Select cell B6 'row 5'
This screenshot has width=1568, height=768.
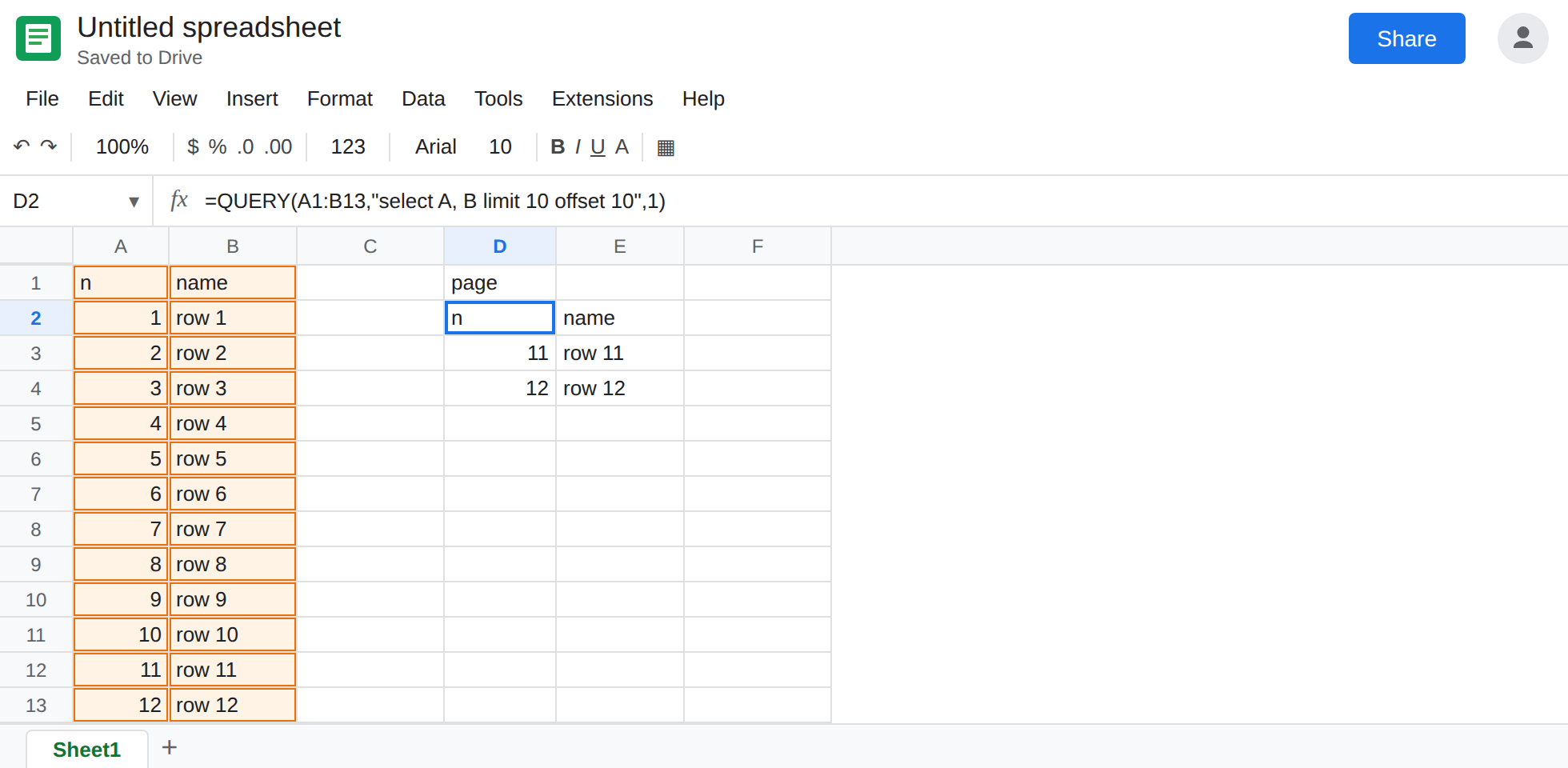tap(233, 459)
